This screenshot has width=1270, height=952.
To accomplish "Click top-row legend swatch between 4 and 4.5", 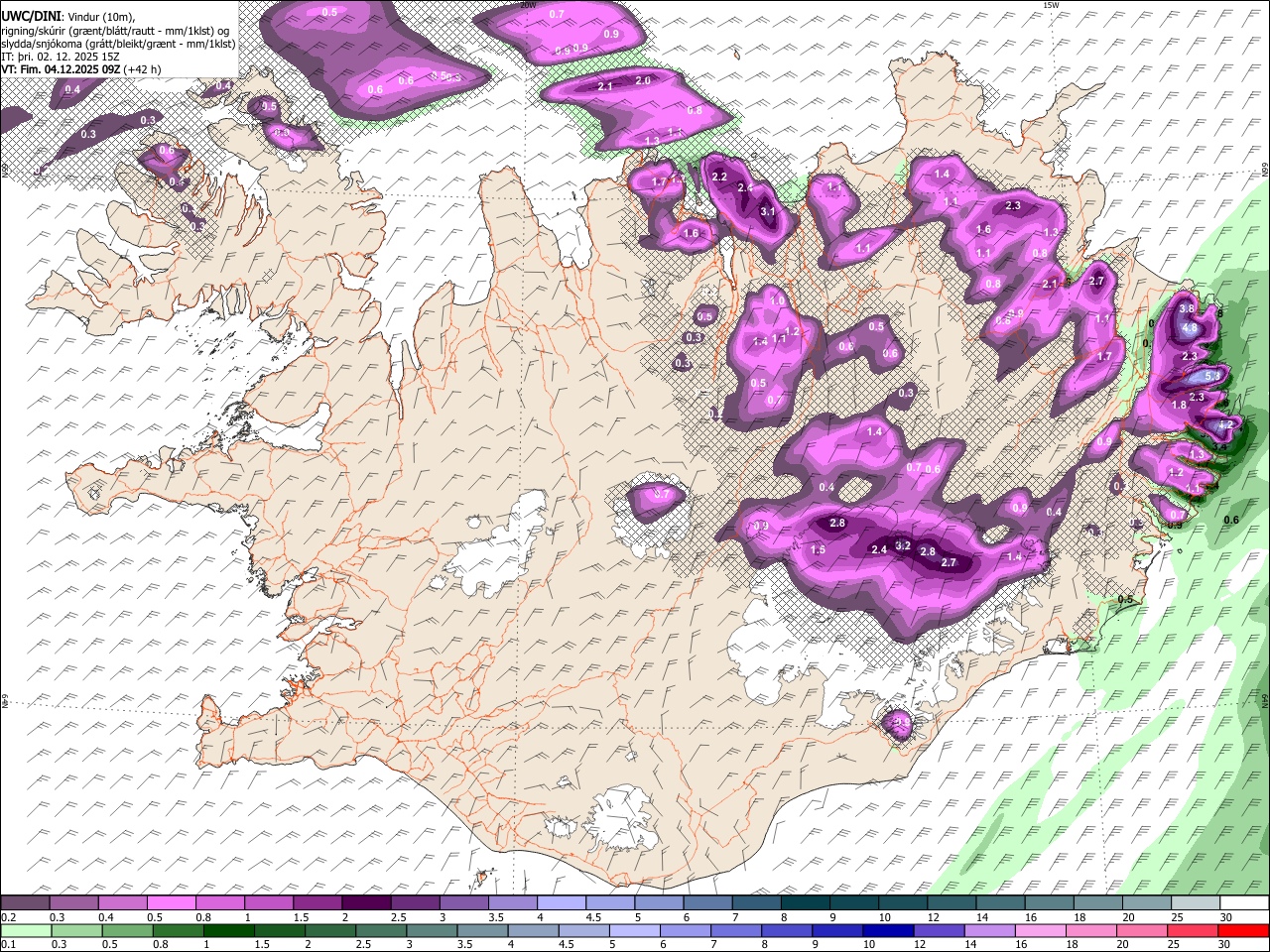I will coord(561,902).
